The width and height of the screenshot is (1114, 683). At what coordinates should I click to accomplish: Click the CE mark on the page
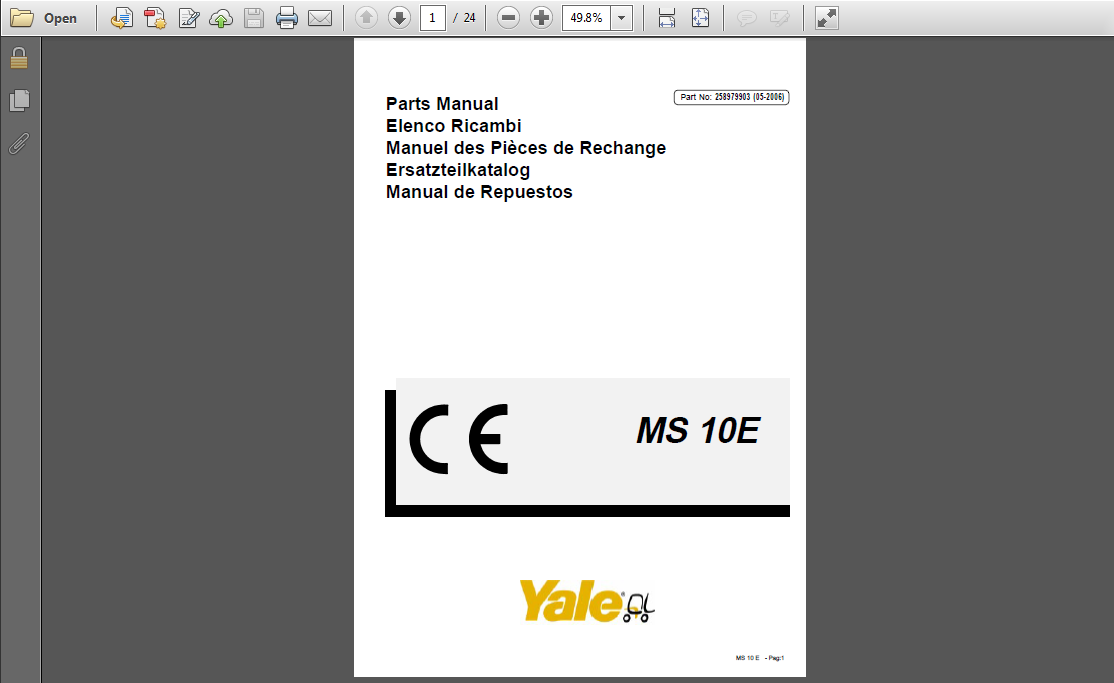pos(459,439)
